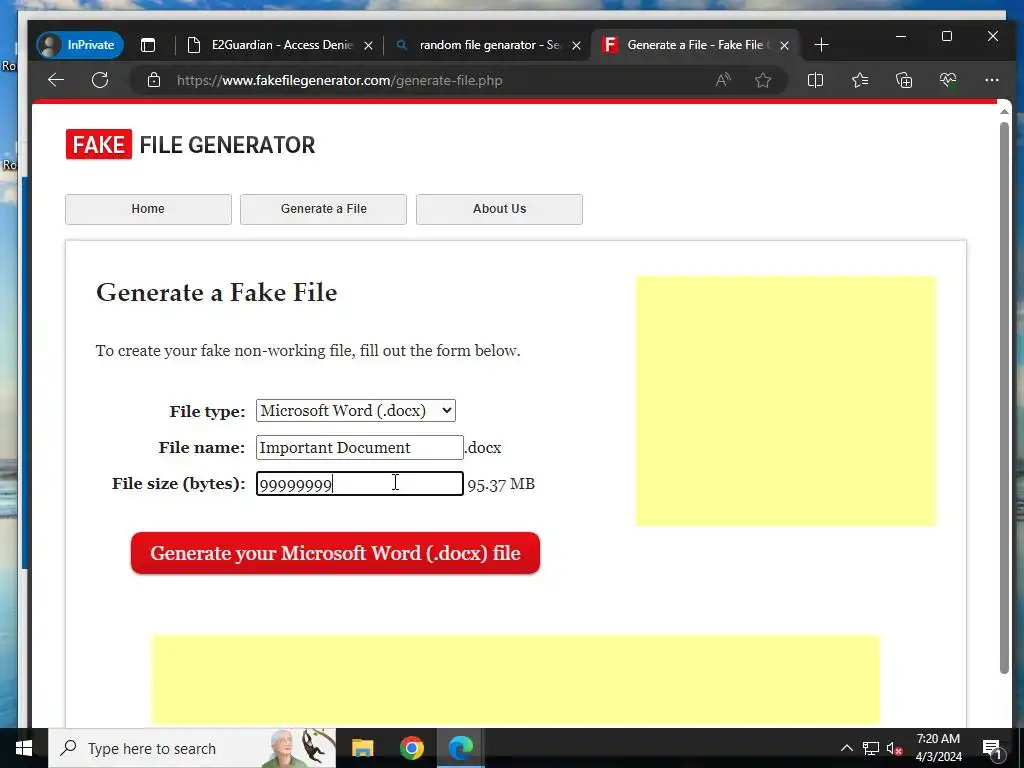Viewport: 1024px width, 768px height.
Task: Open split screen view
Action: click(815, 80)
